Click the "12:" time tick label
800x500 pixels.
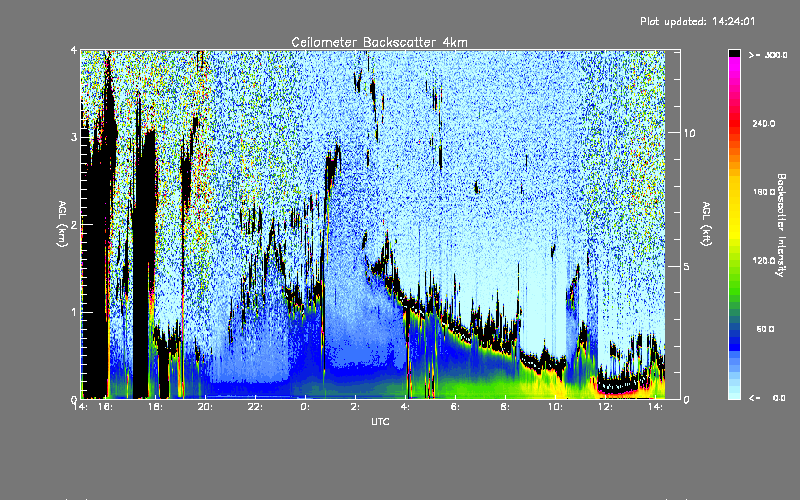click(605, 407)
